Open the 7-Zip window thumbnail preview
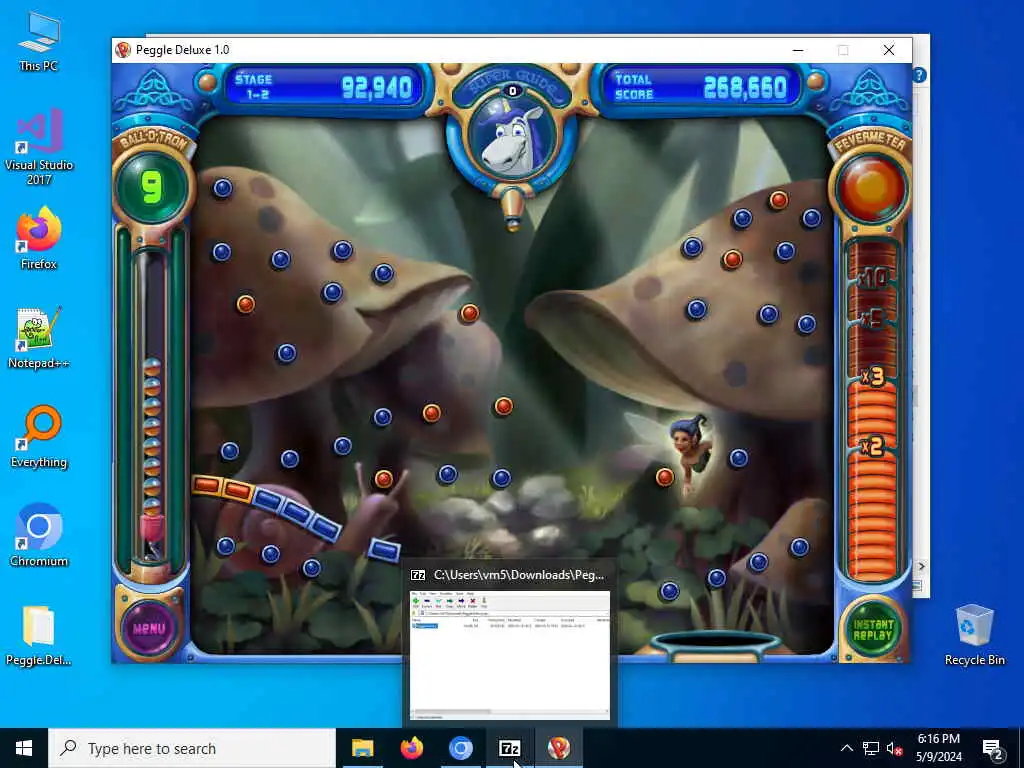The width and height of the screenshot is (1024, 768). click(510, 655)
